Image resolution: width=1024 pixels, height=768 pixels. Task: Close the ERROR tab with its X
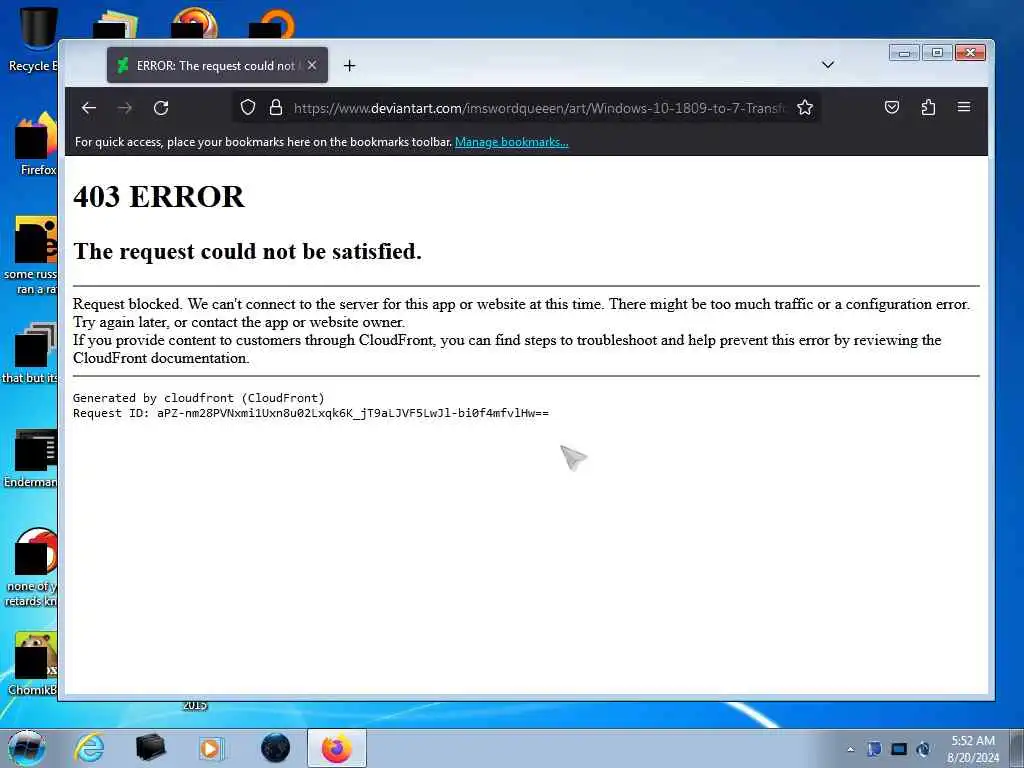click(312, 65)
